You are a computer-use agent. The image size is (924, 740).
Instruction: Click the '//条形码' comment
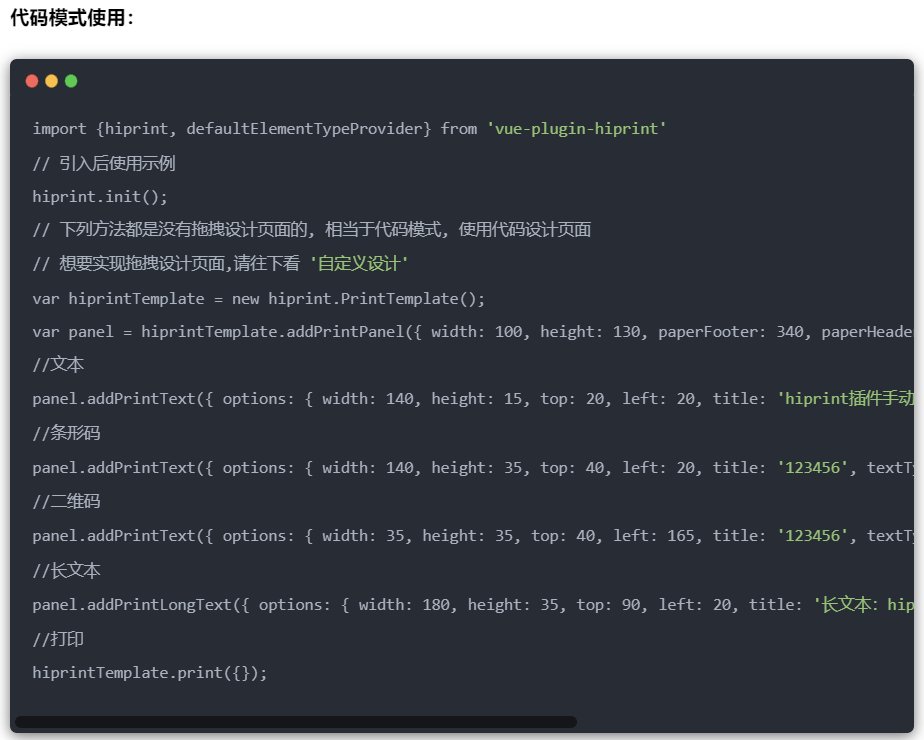66,433
